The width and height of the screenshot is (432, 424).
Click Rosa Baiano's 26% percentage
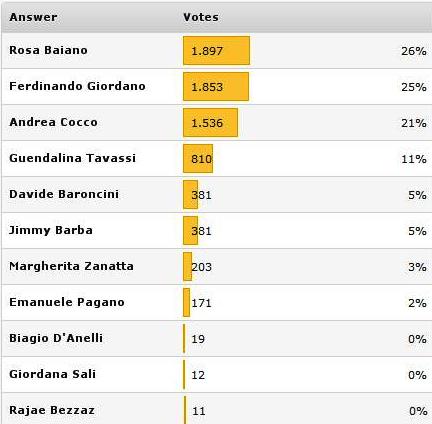point(414,51)
